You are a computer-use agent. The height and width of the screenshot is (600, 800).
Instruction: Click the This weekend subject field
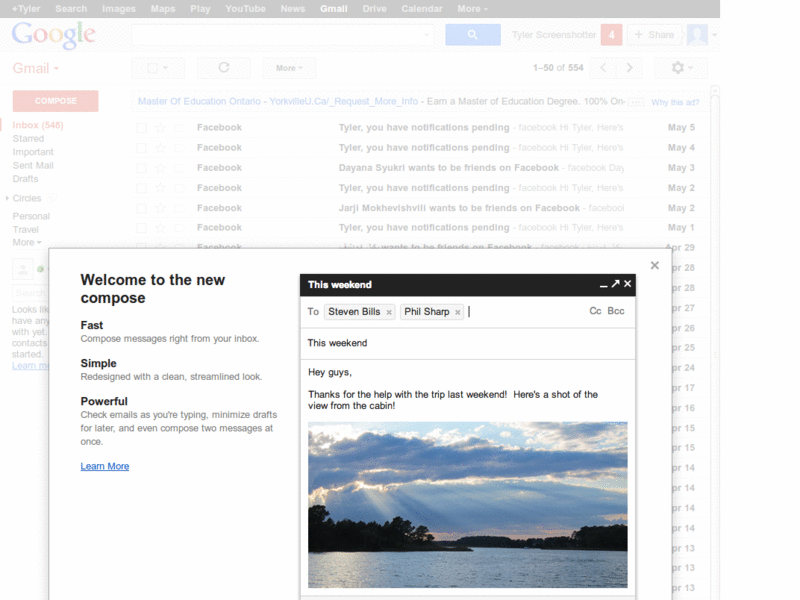click(468, 343)
